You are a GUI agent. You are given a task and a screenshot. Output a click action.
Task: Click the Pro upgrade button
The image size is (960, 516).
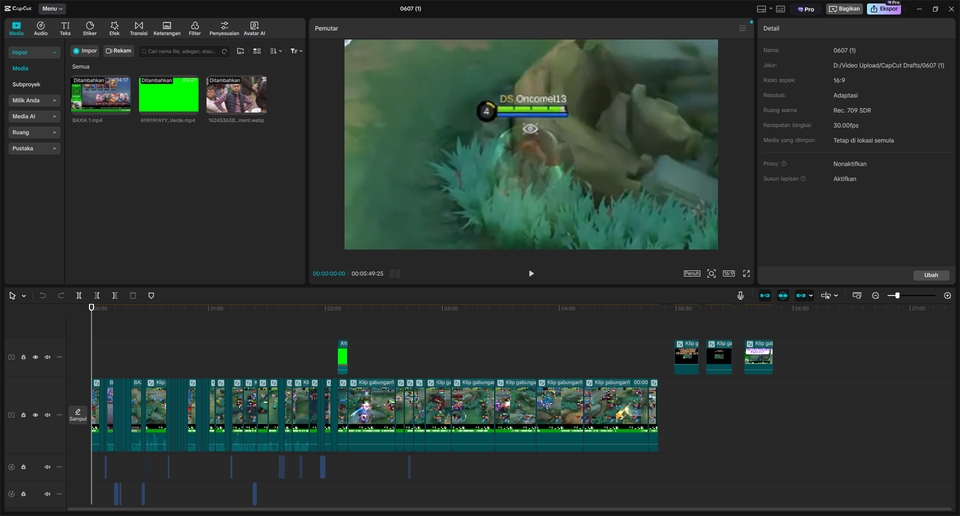805,9
